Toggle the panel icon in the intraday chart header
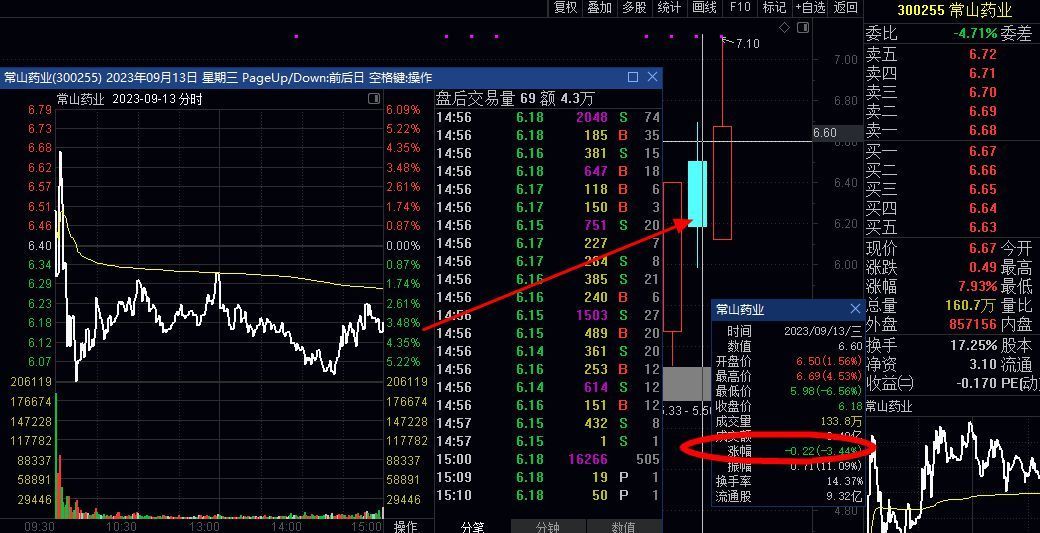The height and width of the screenshot is (533, 1040). tap(373, 98)
